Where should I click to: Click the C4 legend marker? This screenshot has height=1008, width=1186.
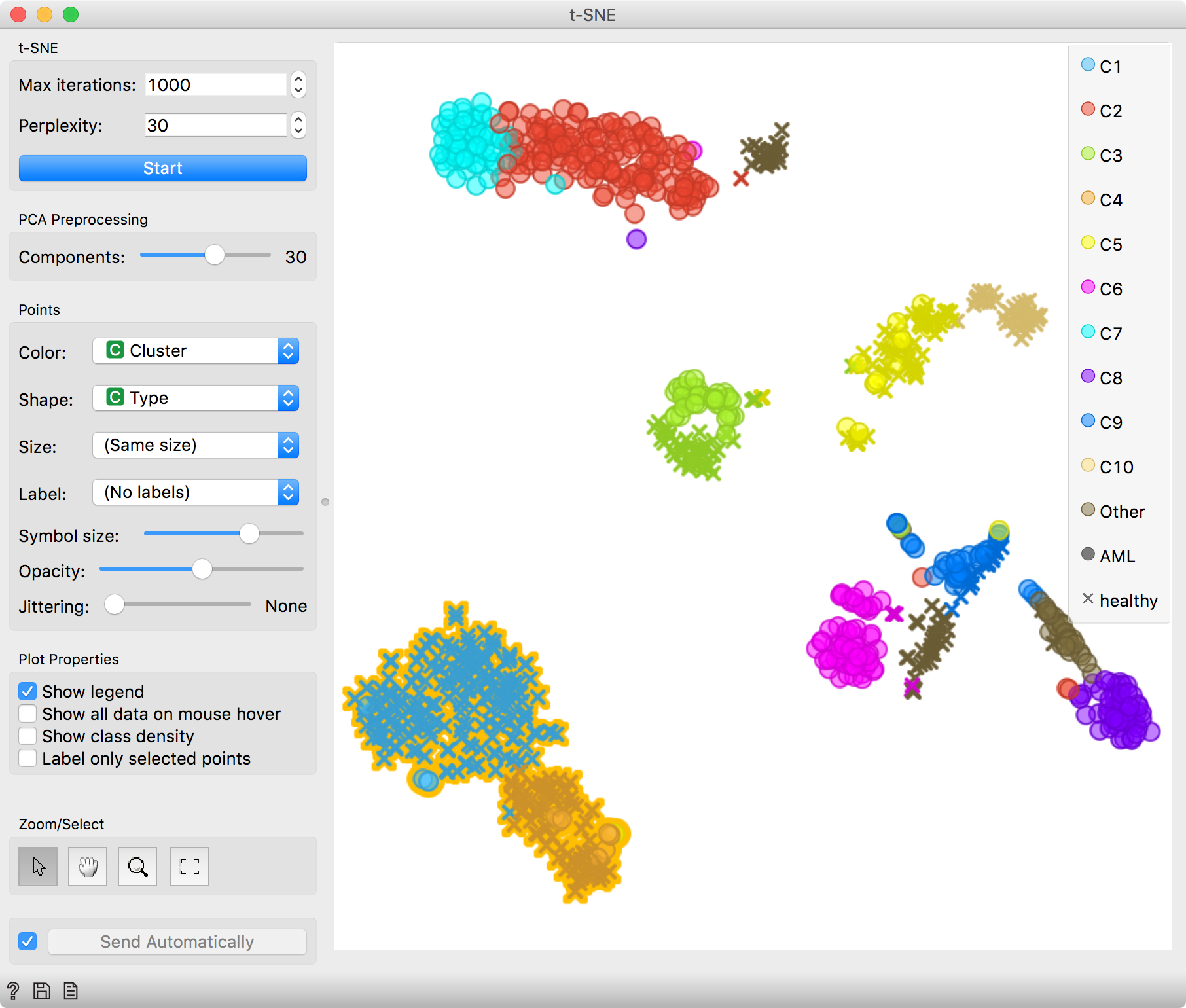tap(1088, 198)
